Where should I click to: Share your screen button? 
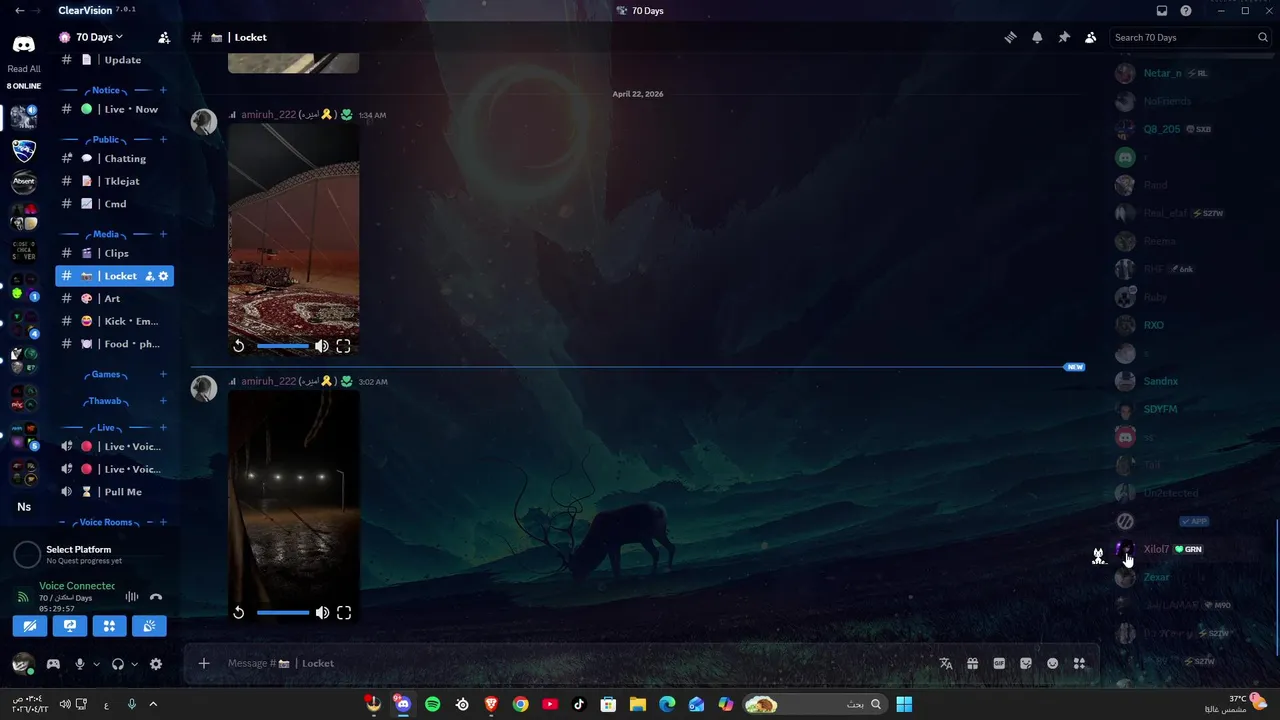[70, 626]
